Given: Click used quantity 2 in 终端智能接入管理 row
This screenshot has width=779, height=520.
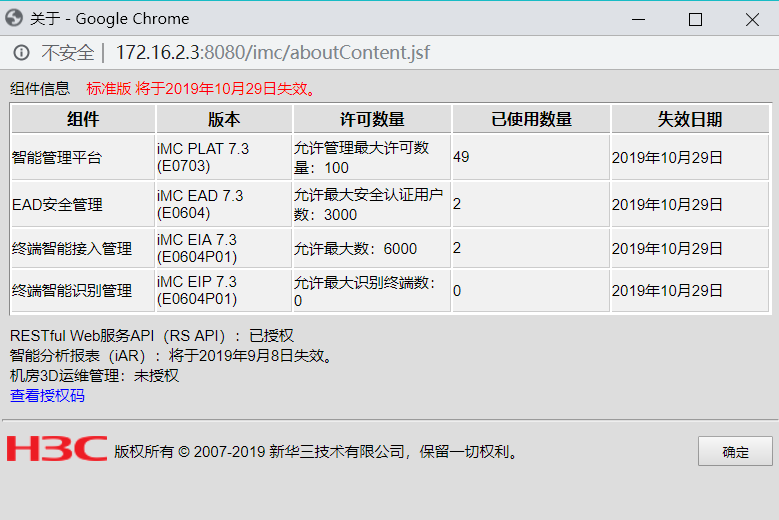Looking at the screenshot, I should (x=531, y=248).
